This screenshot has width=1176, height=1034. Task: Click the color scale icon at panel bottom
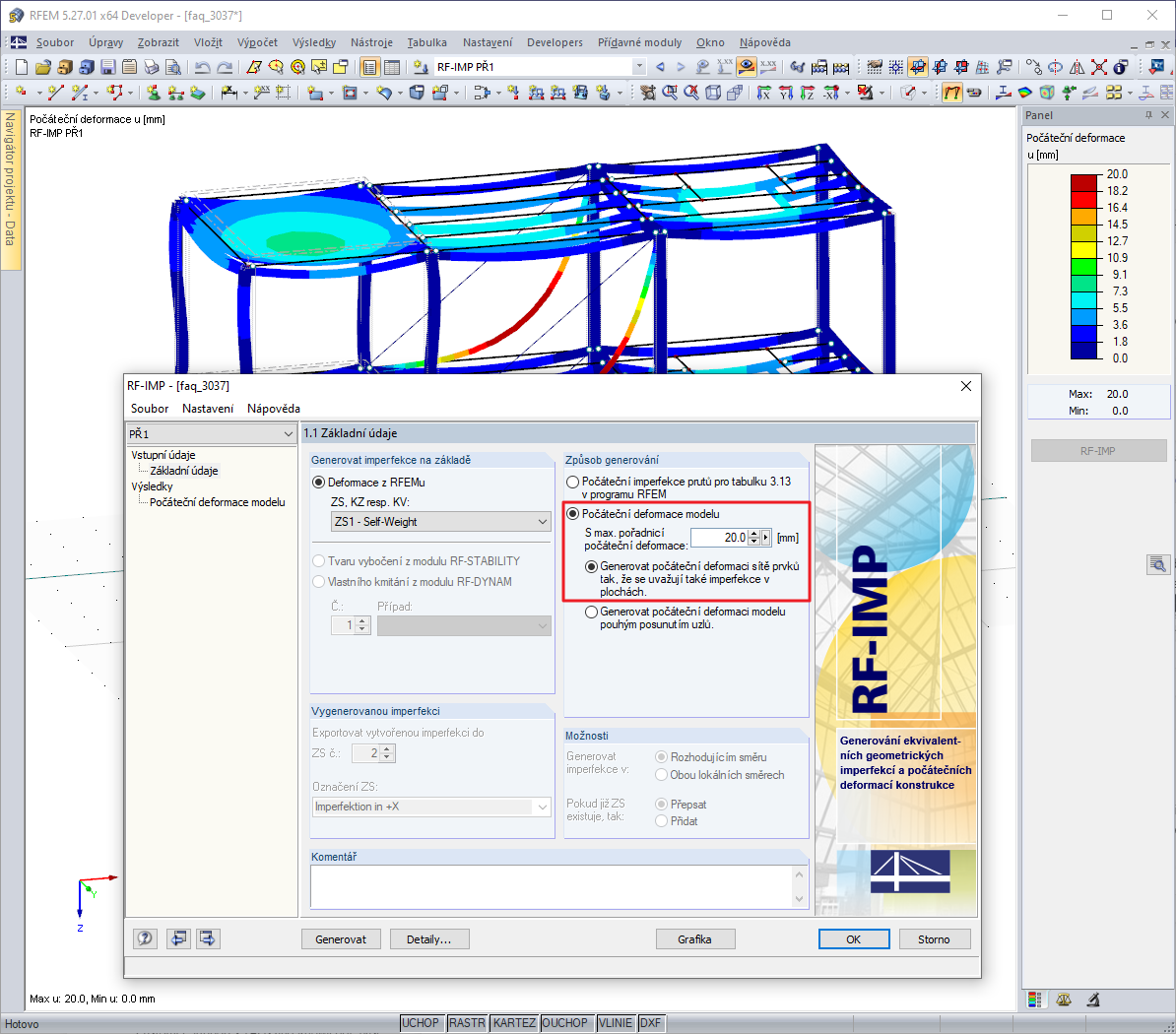pos(1035,1000)
